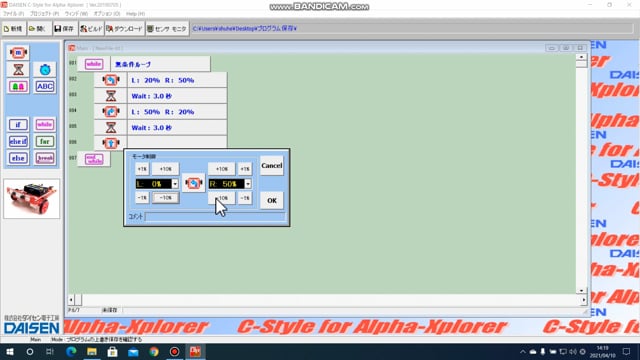
Task: Select the hourglass wait block in the palette
Action: pos(18,70)
